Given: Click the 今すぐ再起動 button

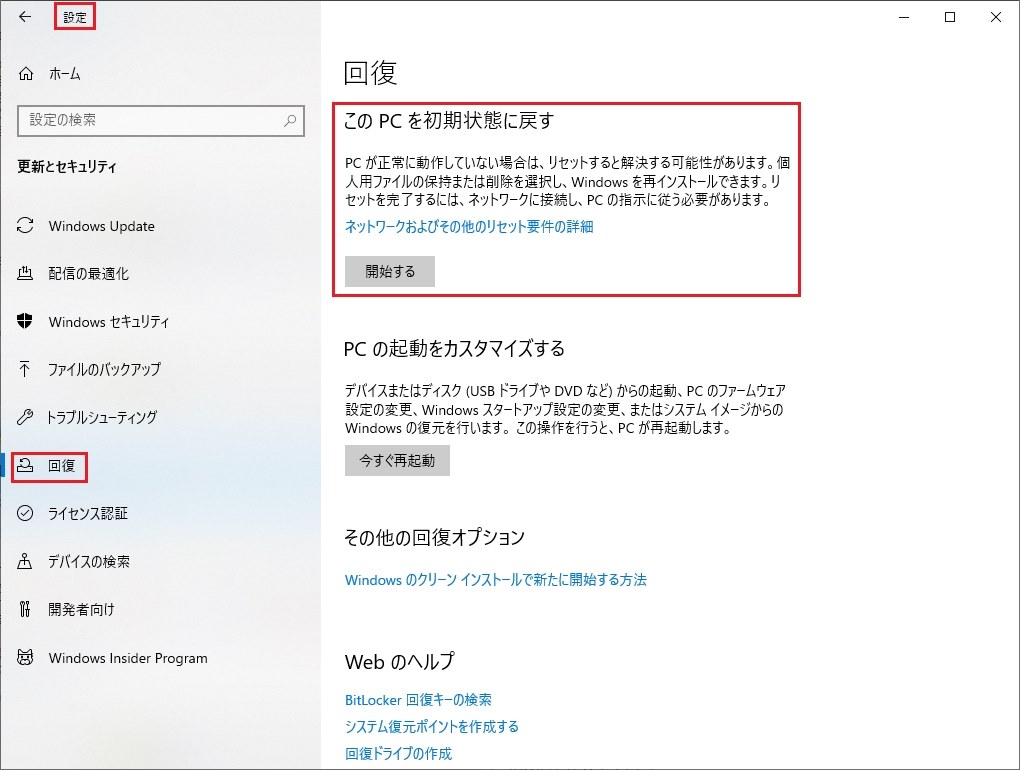Looking at the screenshot, I should click(x=397, y=460).
